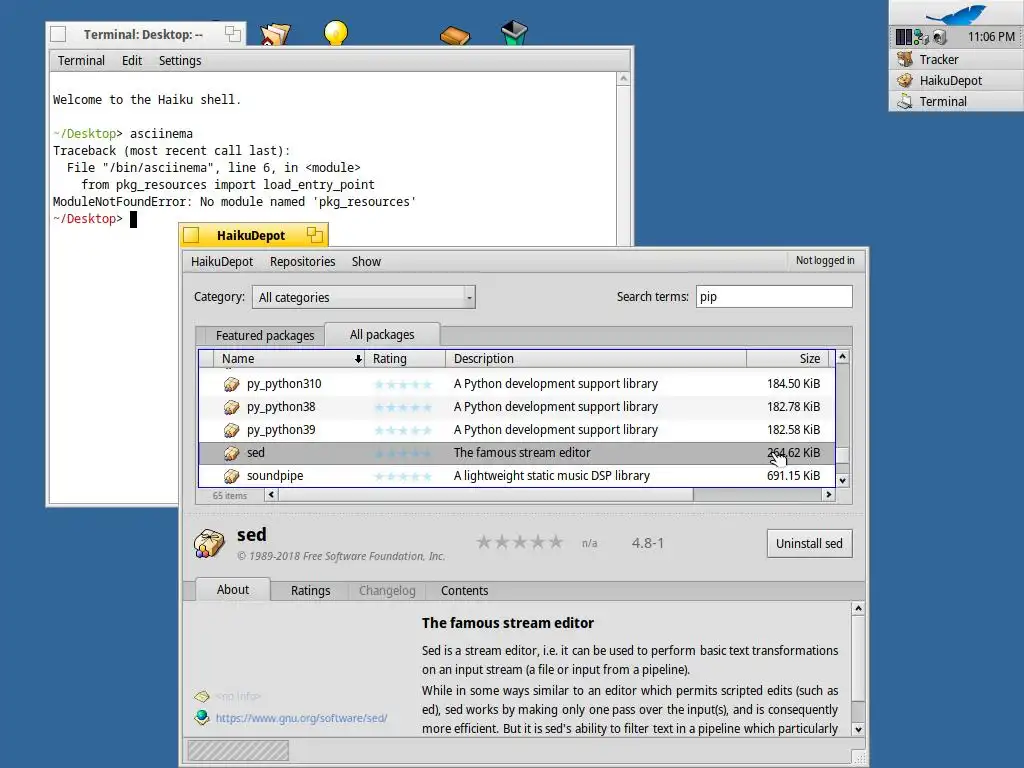Click the process controller tray icon
The height and width of the screenshot is (768, 1024).
[904, 37]
